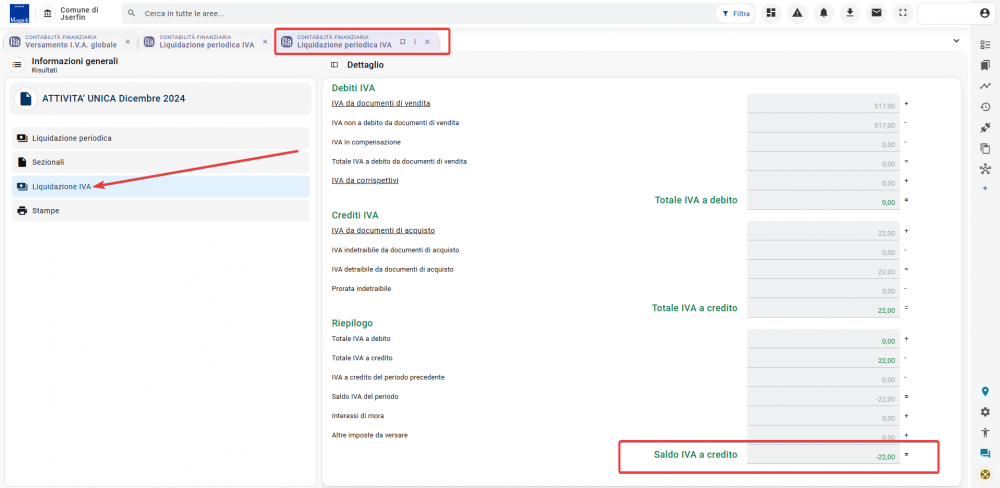Select Liquidazione IVA in left menu
Screen dimensions: 1000x488
point(161,186)
